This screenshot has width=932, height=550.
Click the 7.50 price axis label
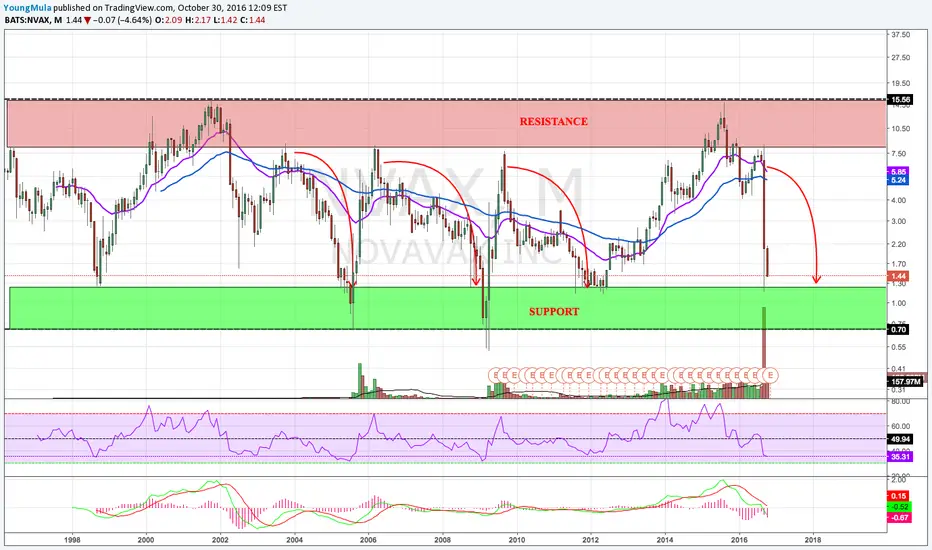click(x=899, y=153)
